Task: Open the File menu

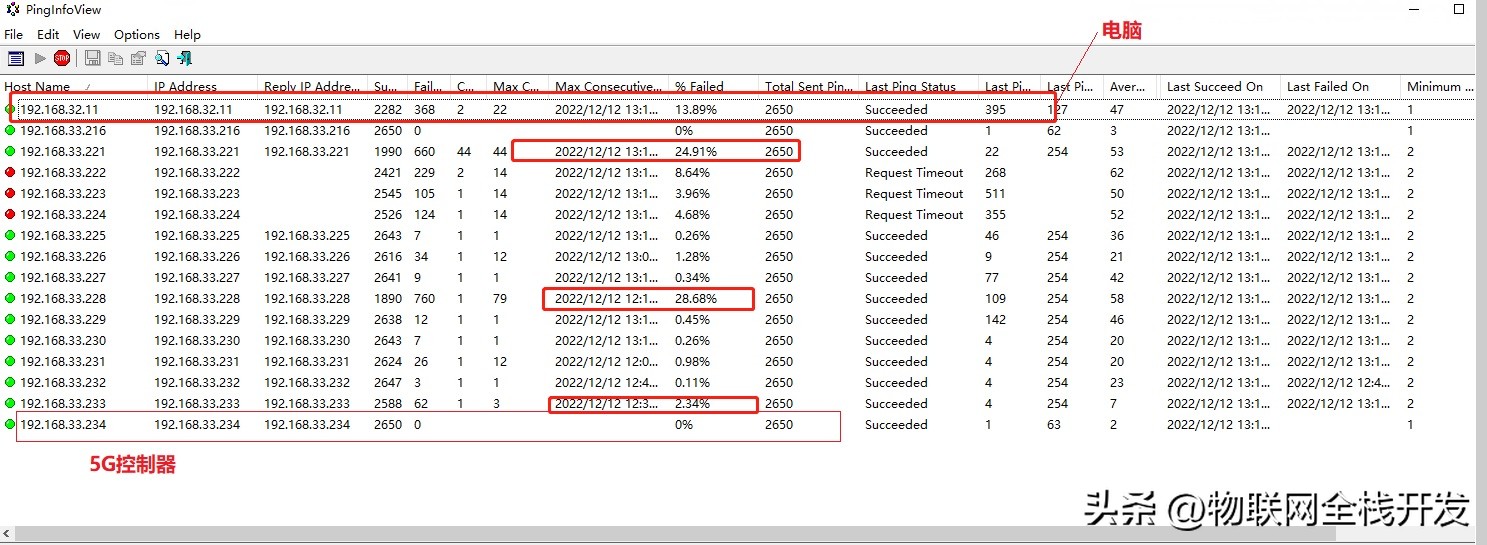Action: pyautogui.click(x=13, y=34)
